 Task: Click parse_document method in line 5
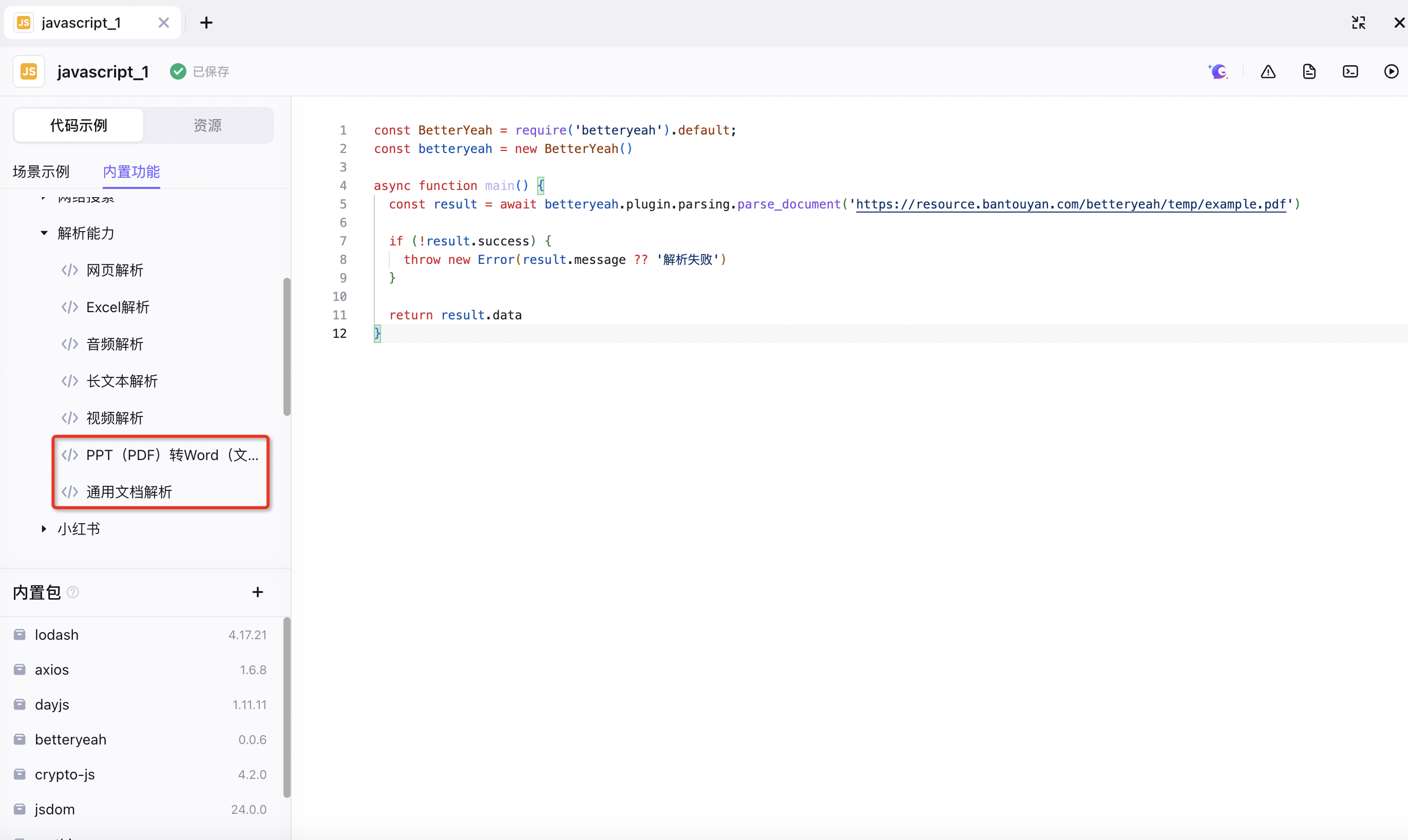[x=789, y=204]
